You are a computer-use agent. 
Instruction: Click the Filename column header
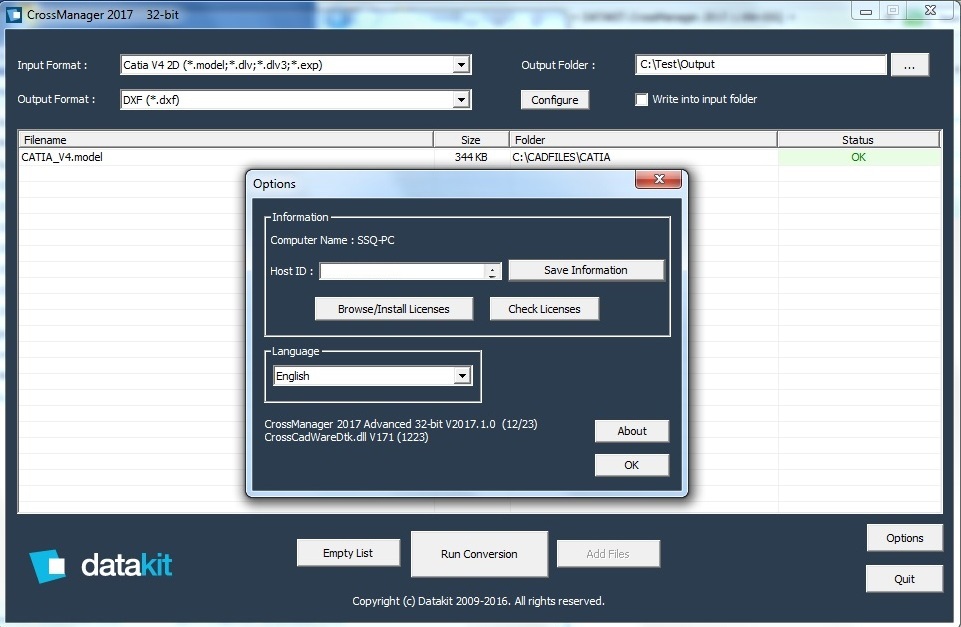pyautogui.click(x=226, y=140)
